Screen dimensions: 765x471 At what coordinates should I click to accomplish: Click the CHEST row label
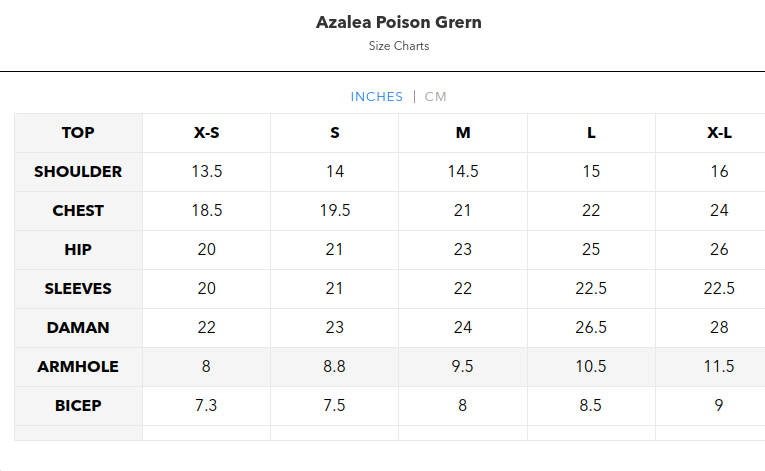click(78, 211)
